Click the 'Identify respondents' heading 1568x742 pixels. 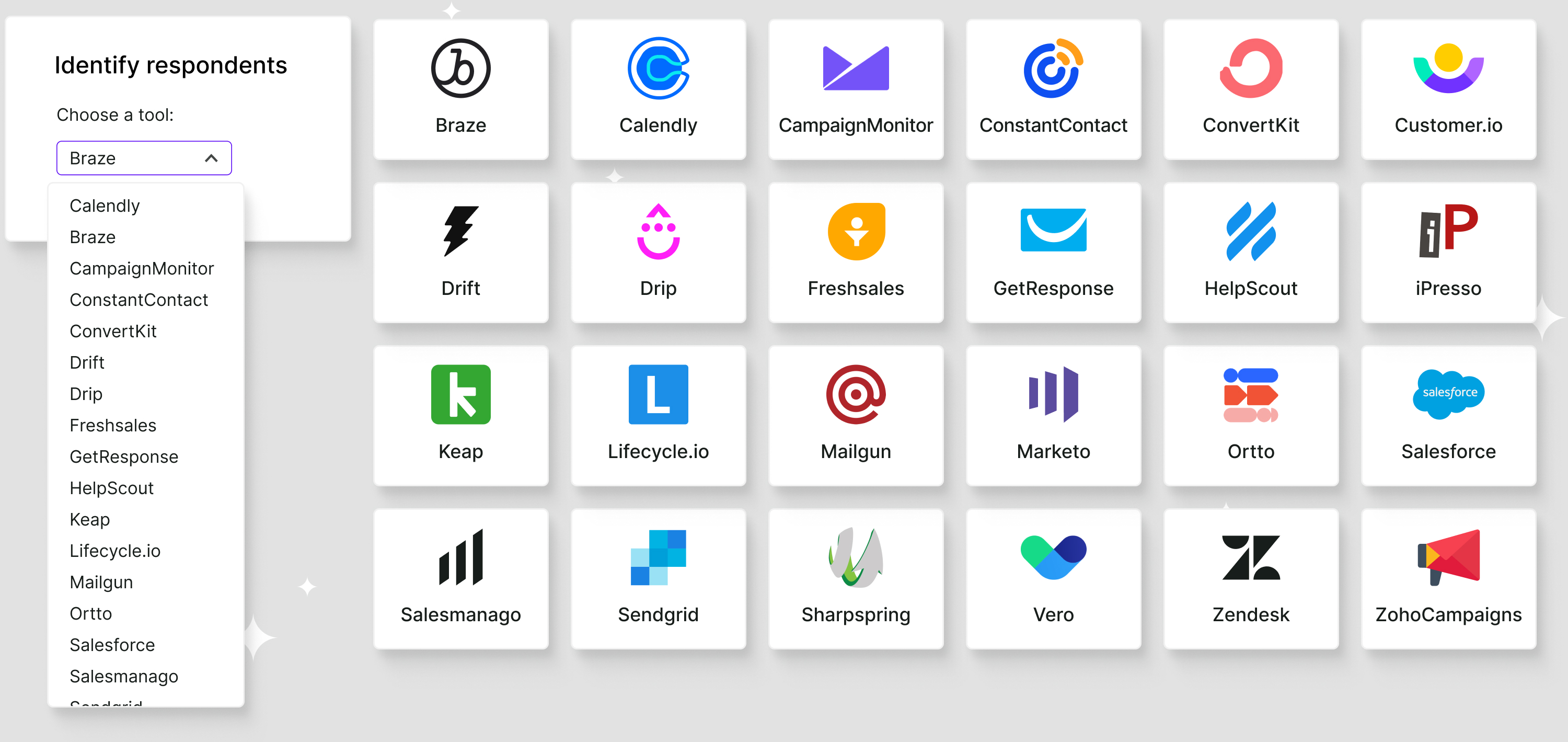(x=170, y=65)
